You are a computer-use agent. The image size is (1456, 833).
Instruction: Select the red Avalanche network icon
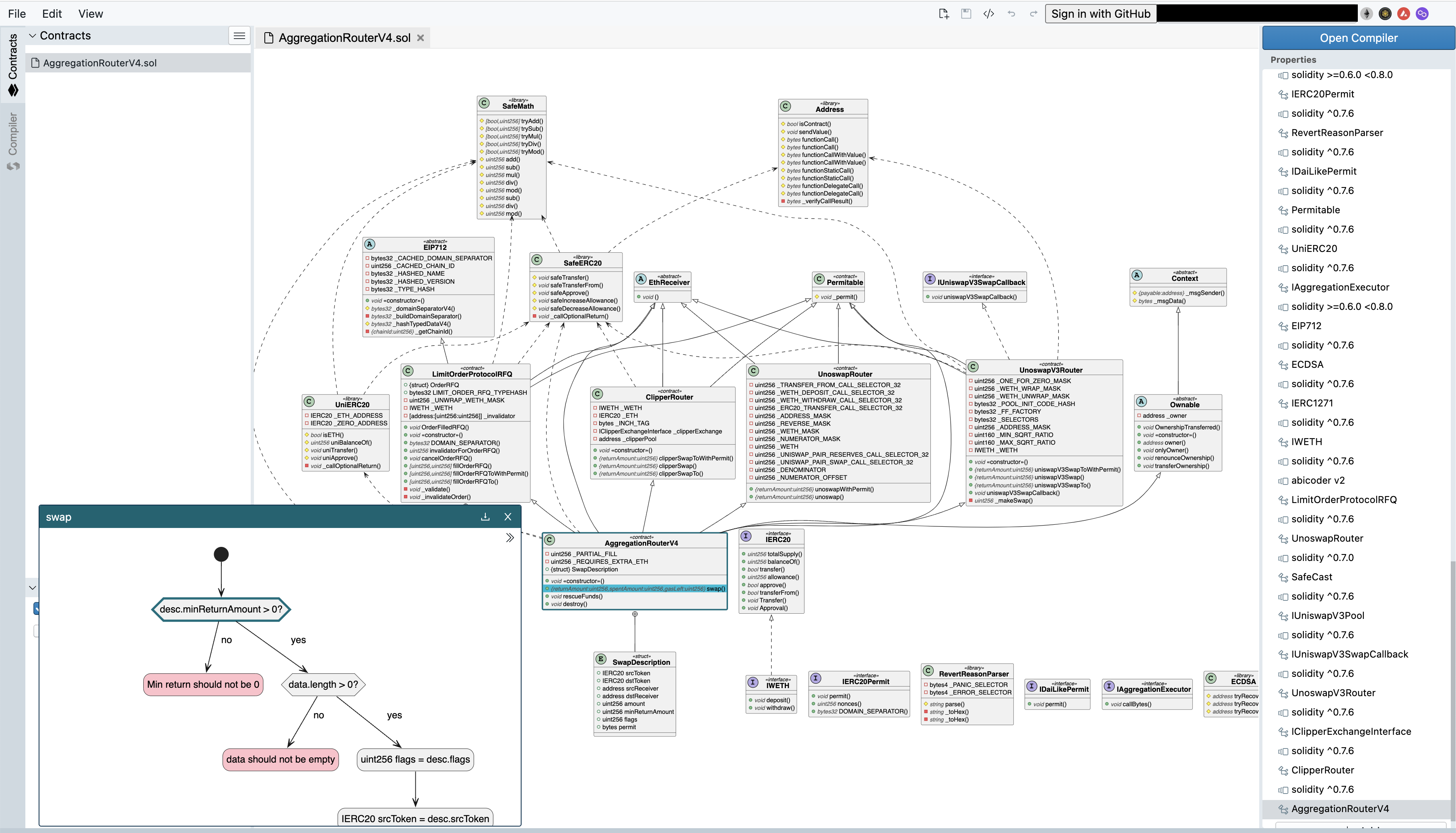[x=1403, y=14]
